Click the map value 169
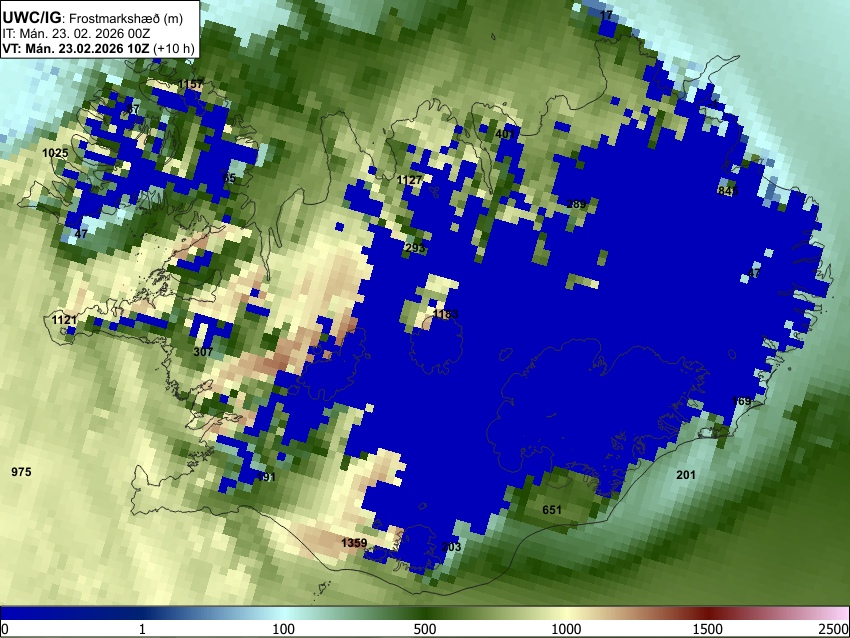This screenshot has width=850, height=638. point(742,401)
